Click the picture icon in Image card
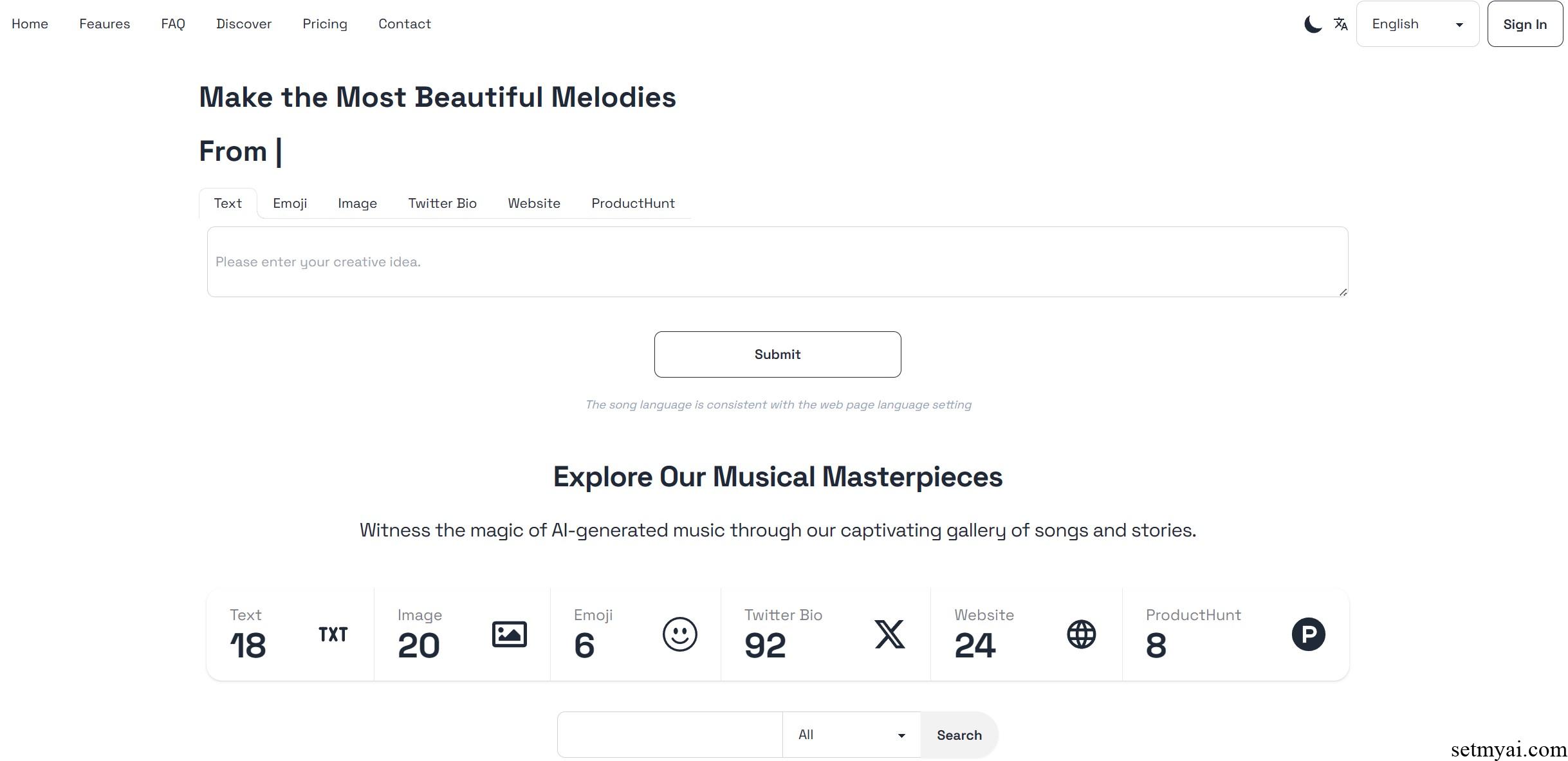The height and width of the screenshot is (761, 1568). pos(509,634)
